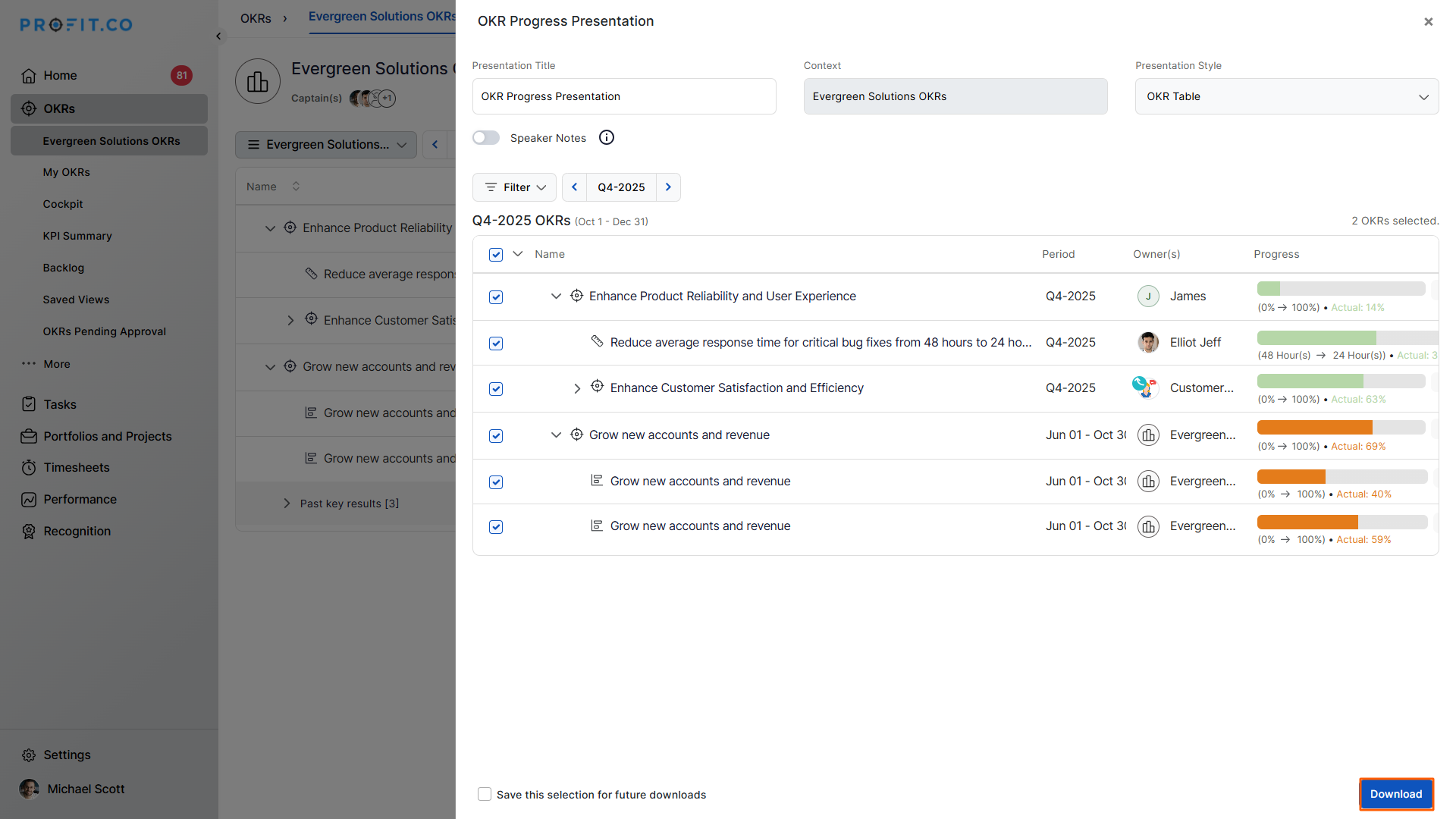Viewport: 1456px width, 819px height.
Task: Click the Download button
Action: (x=1395, y=794)
